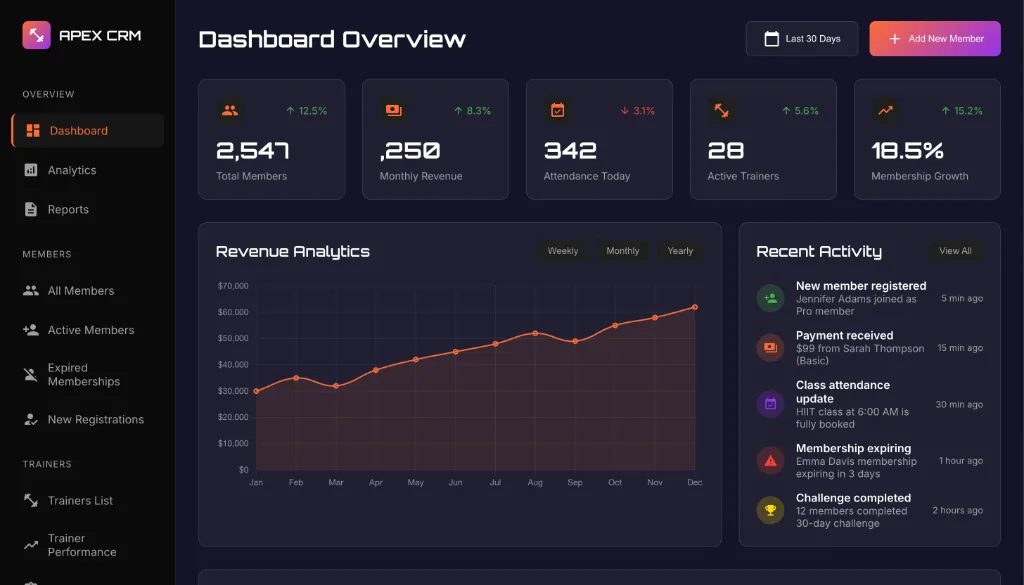Switch chart to Weekly view

click(562, 251)
